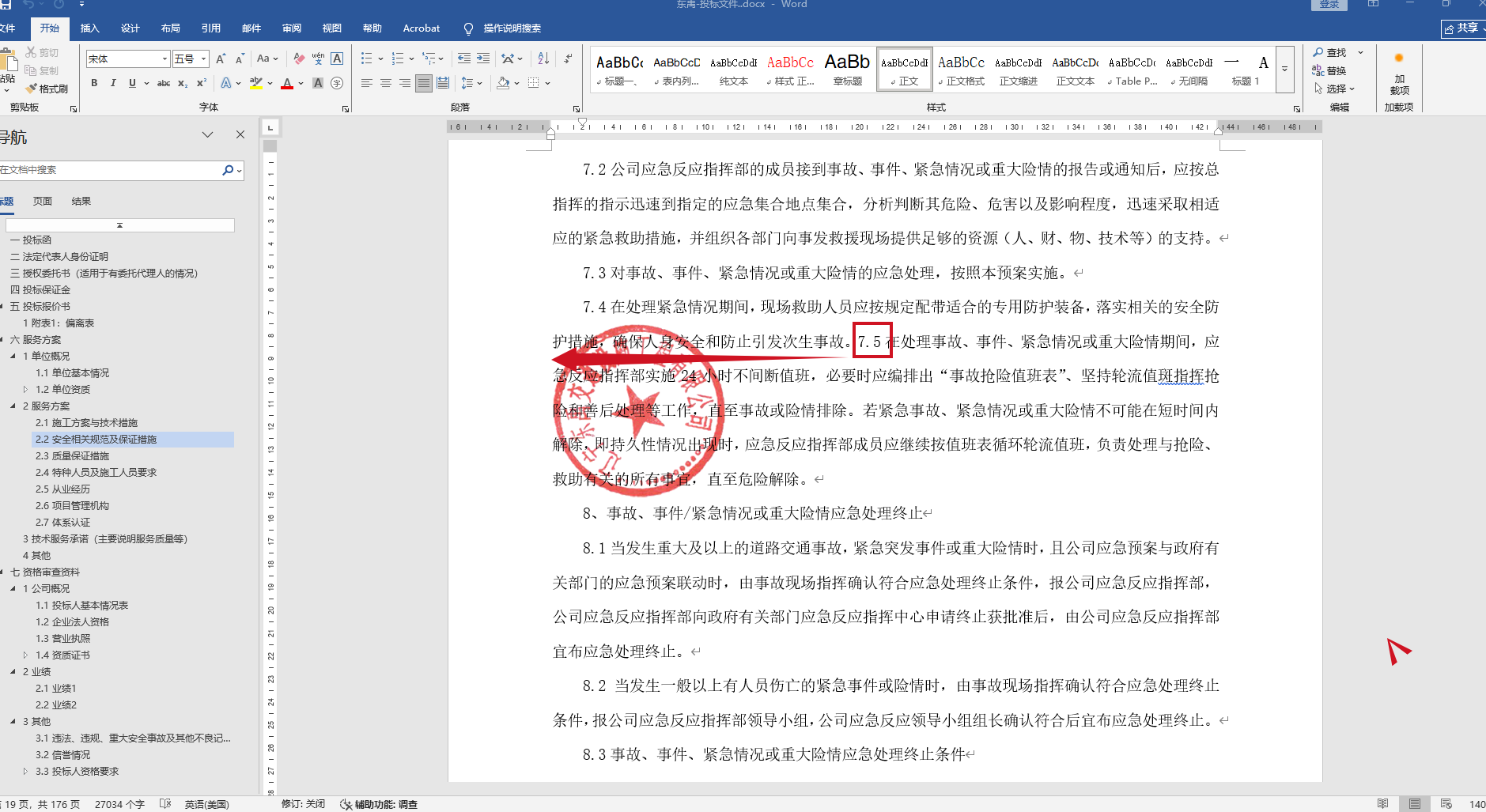Open the Change Case (Aa) dropdown

point(267,59)
